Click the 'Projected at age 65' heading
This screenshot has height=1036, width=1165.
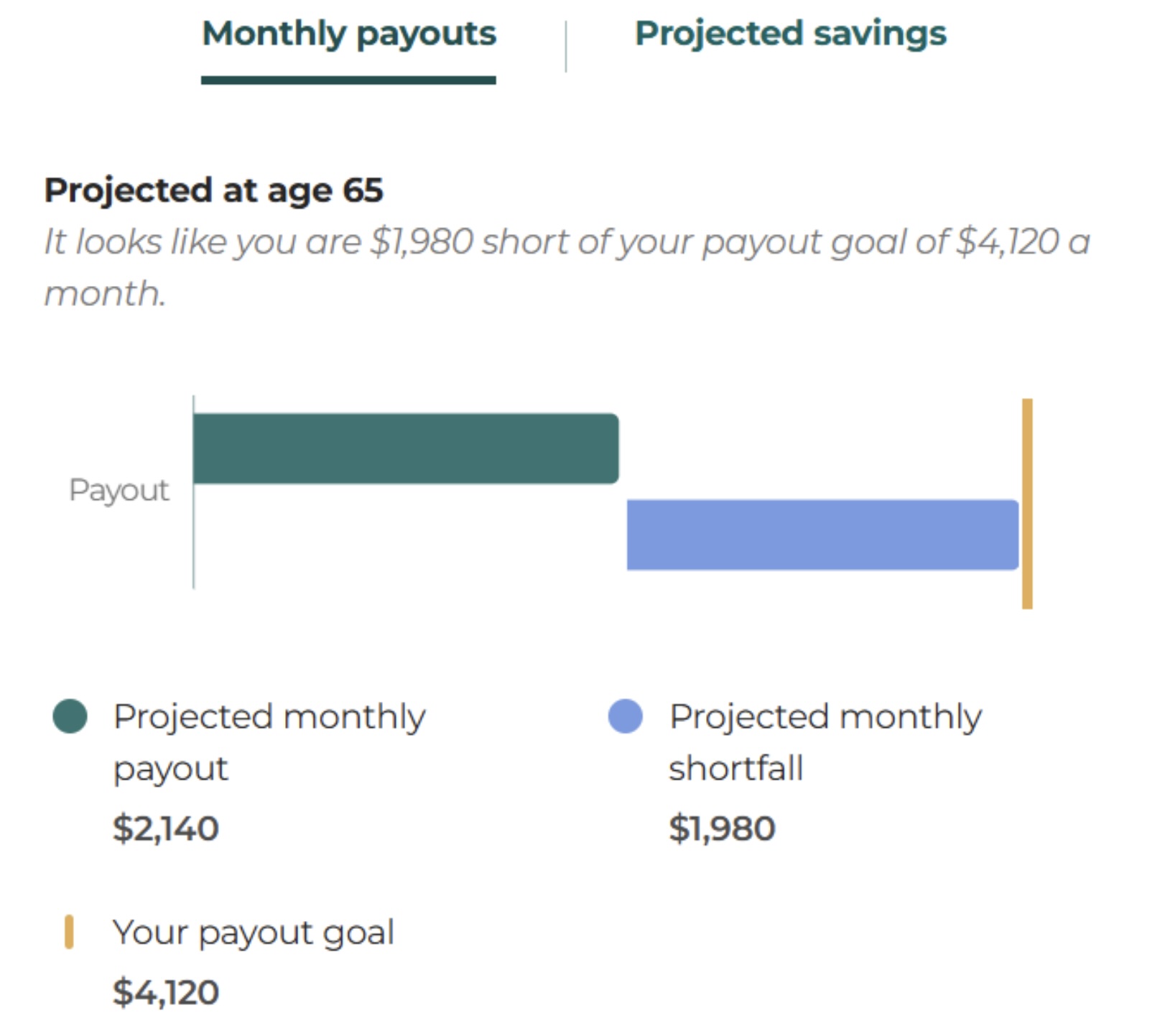click(x=213, y=190)
